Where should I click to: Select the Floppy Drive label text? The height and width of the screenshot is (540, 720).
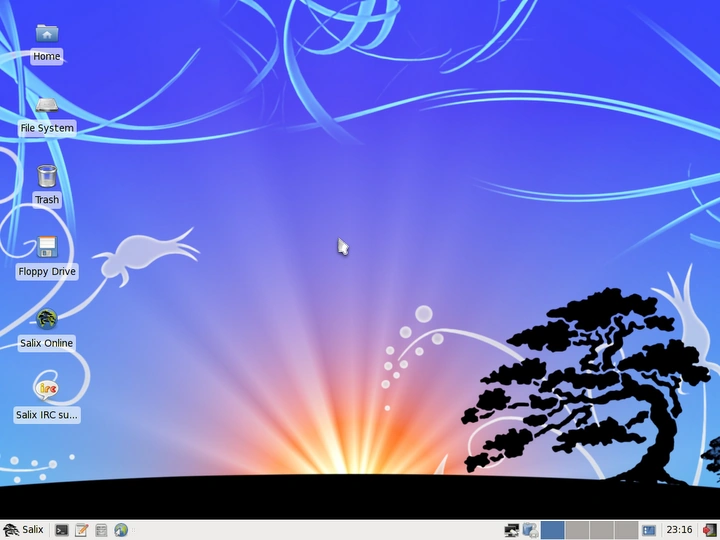(47, 271)
